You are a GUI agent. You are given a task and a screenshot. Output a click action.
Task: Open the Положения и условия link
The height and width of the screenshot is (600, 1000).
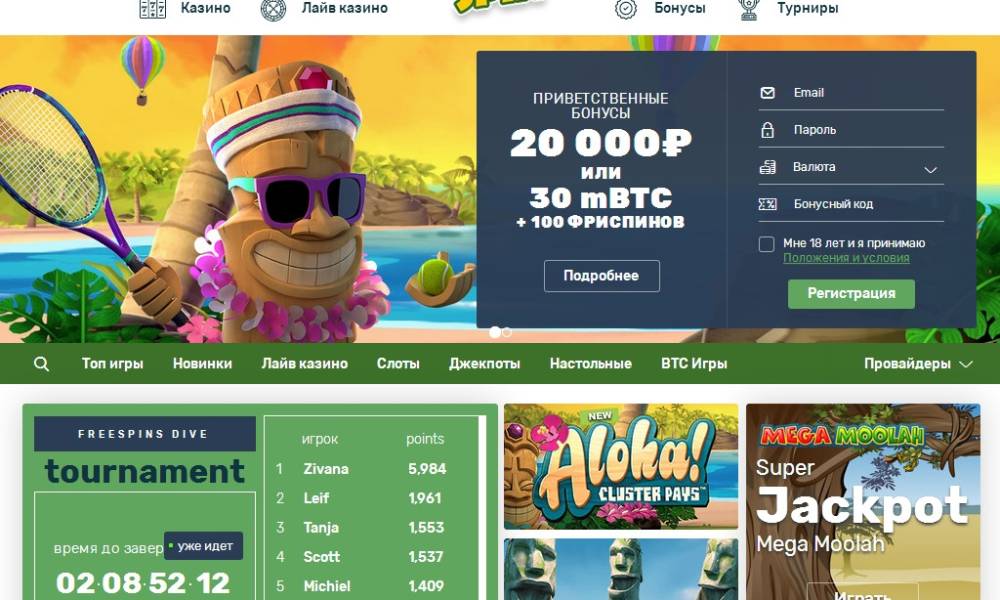click(x=846, y=258)
